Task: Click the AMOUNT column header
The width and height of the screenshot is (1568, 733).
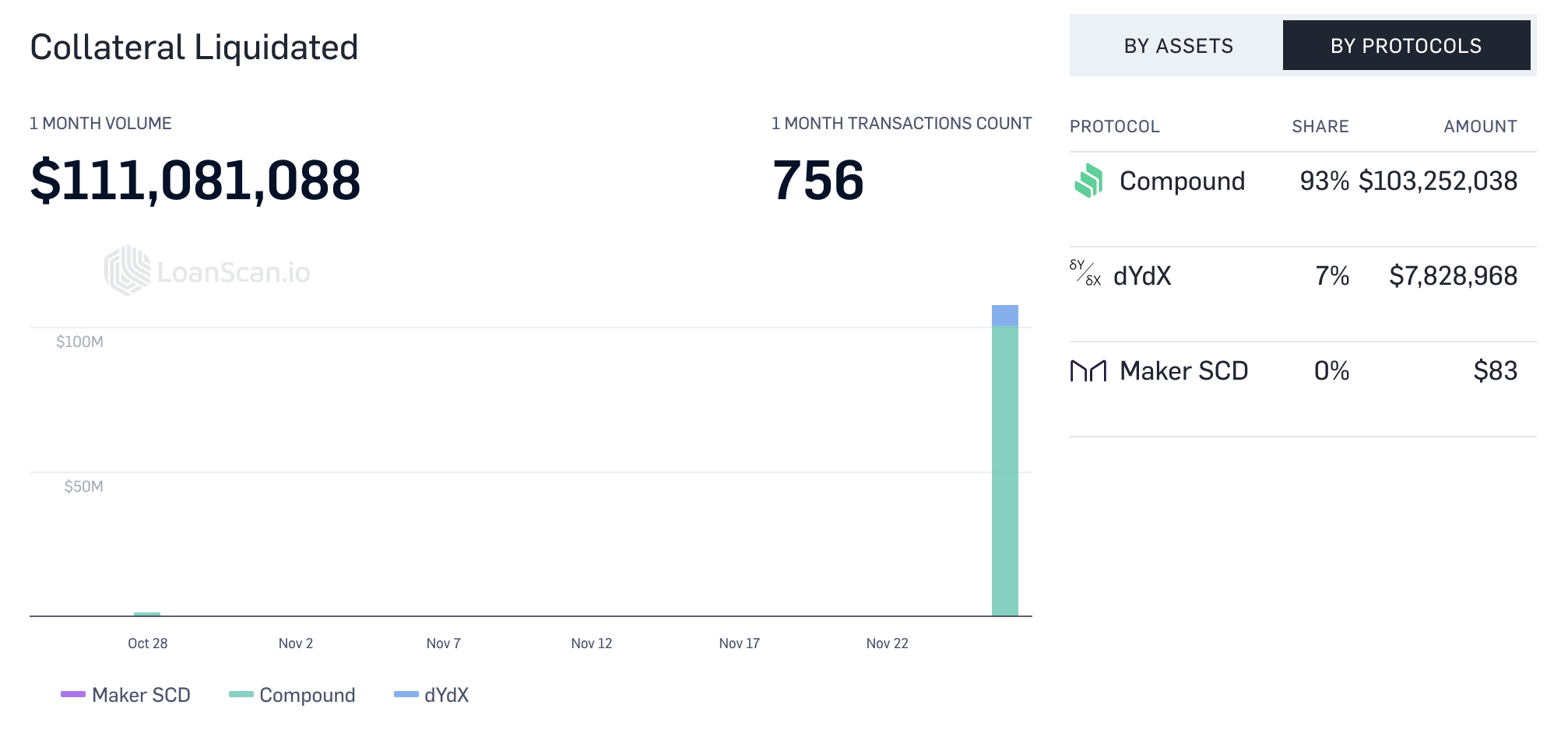Action: pos(1479,126)
